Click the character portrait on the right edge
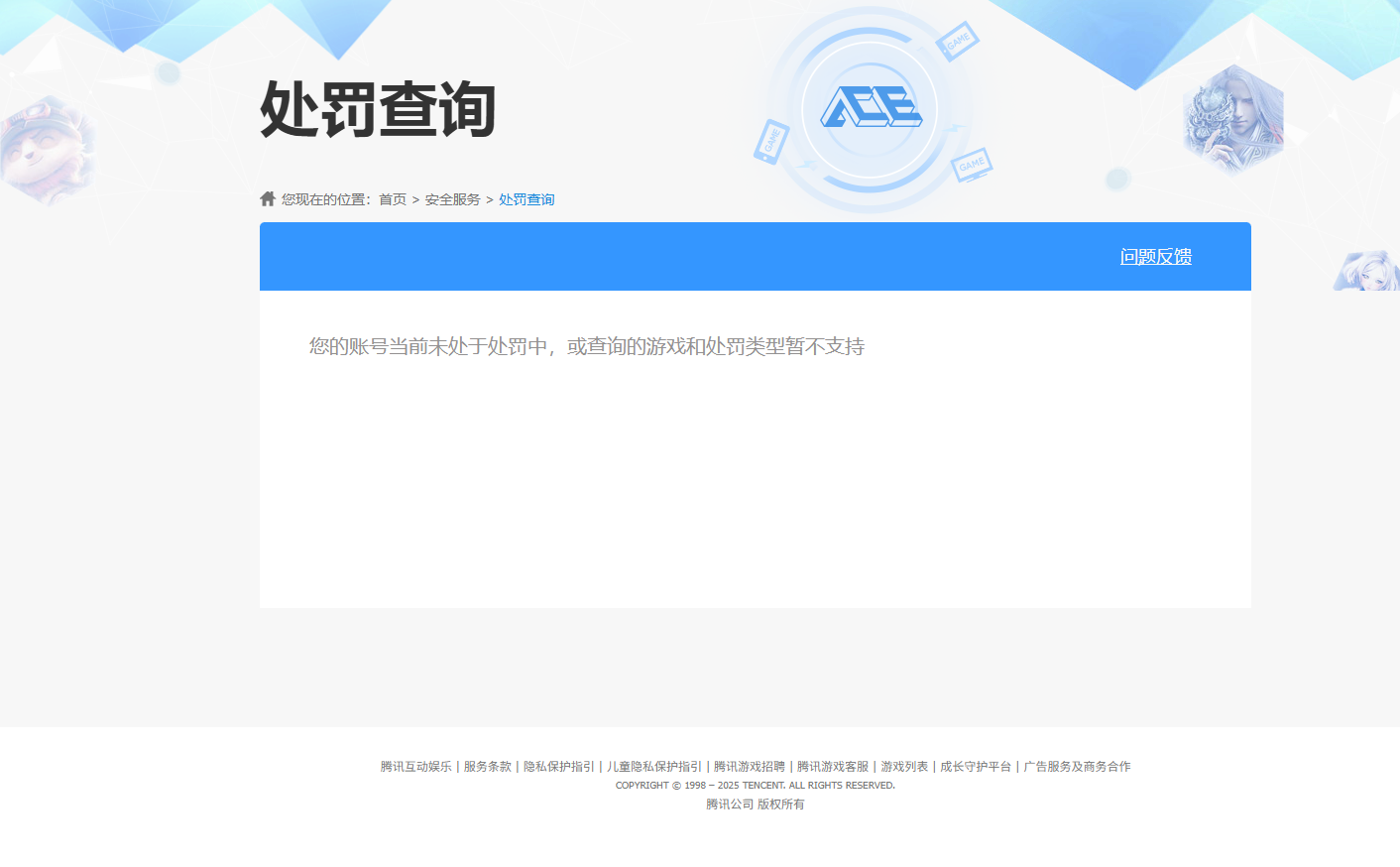This screenshot has width=1400, height=867. coord(1232,119)
